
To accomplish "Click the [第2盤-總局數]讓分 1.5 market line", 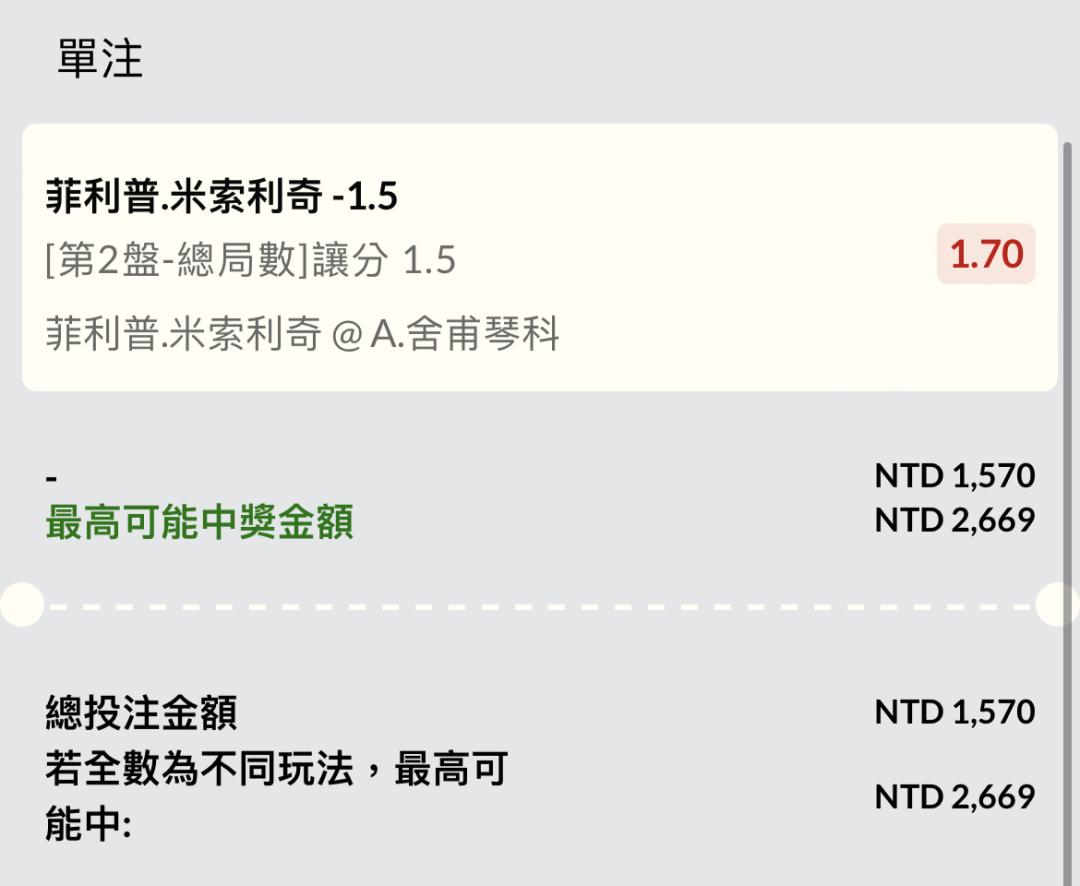I will [x=250, y=260].
